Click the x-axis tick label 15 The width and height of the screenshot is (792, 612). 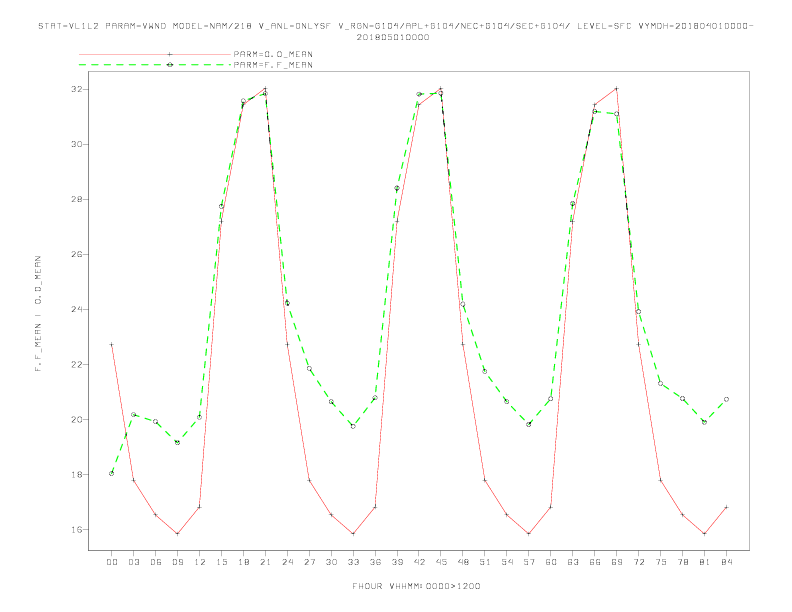tap(221, 562)
